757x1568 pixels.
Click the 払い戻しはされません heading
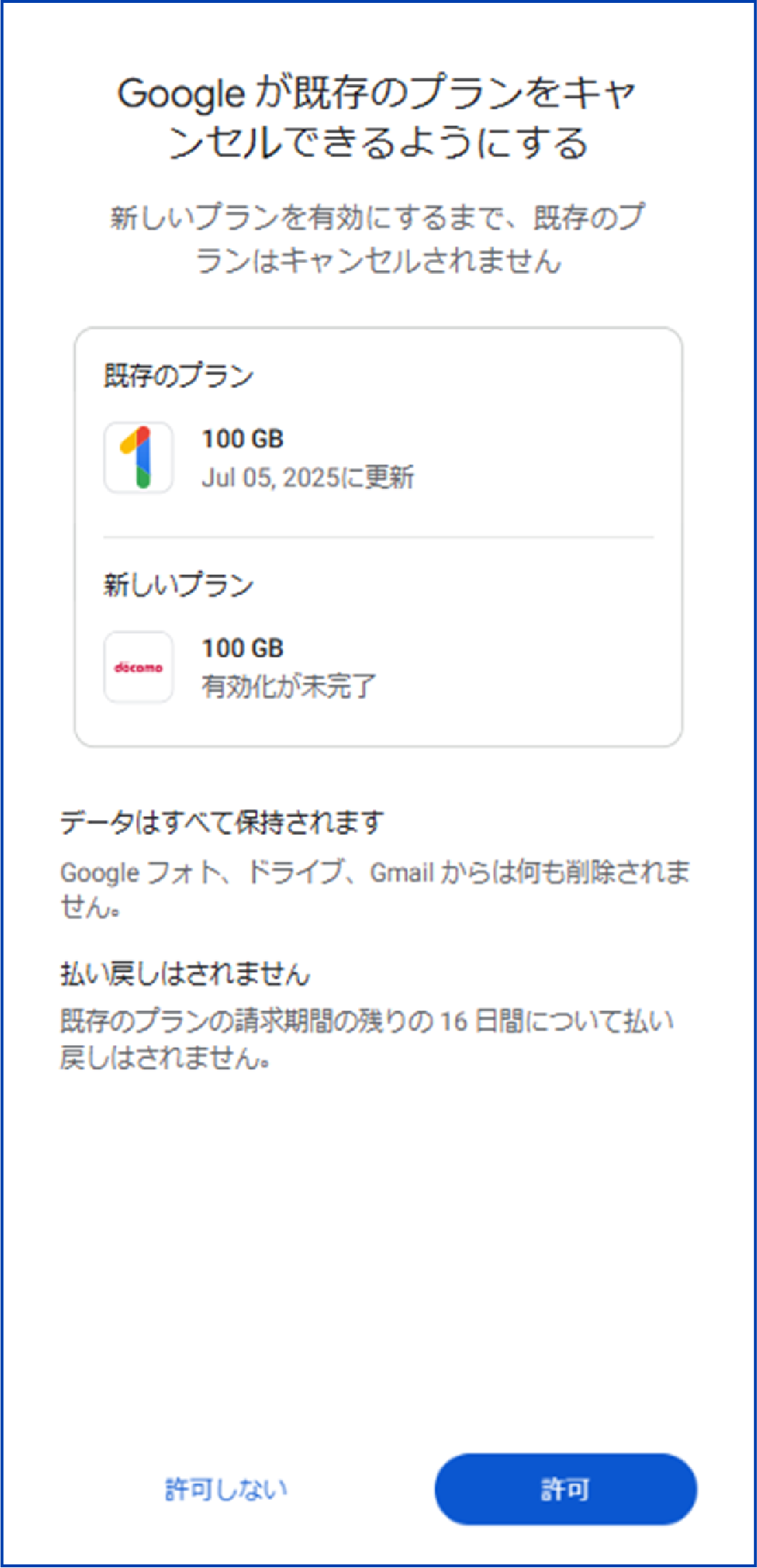[x=185, y=974]
